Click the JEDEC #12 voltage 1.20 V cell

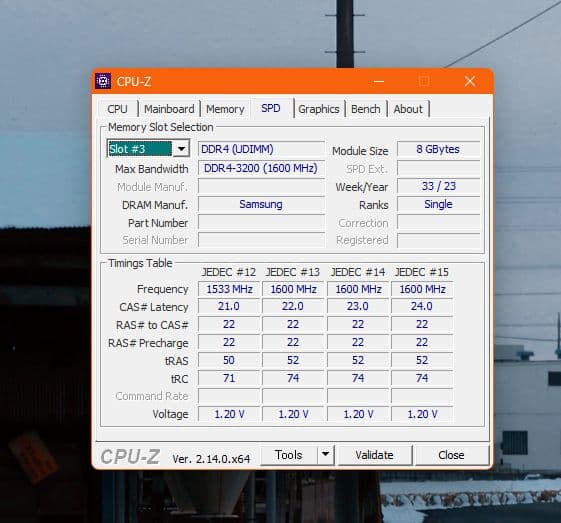pos(229,414)
